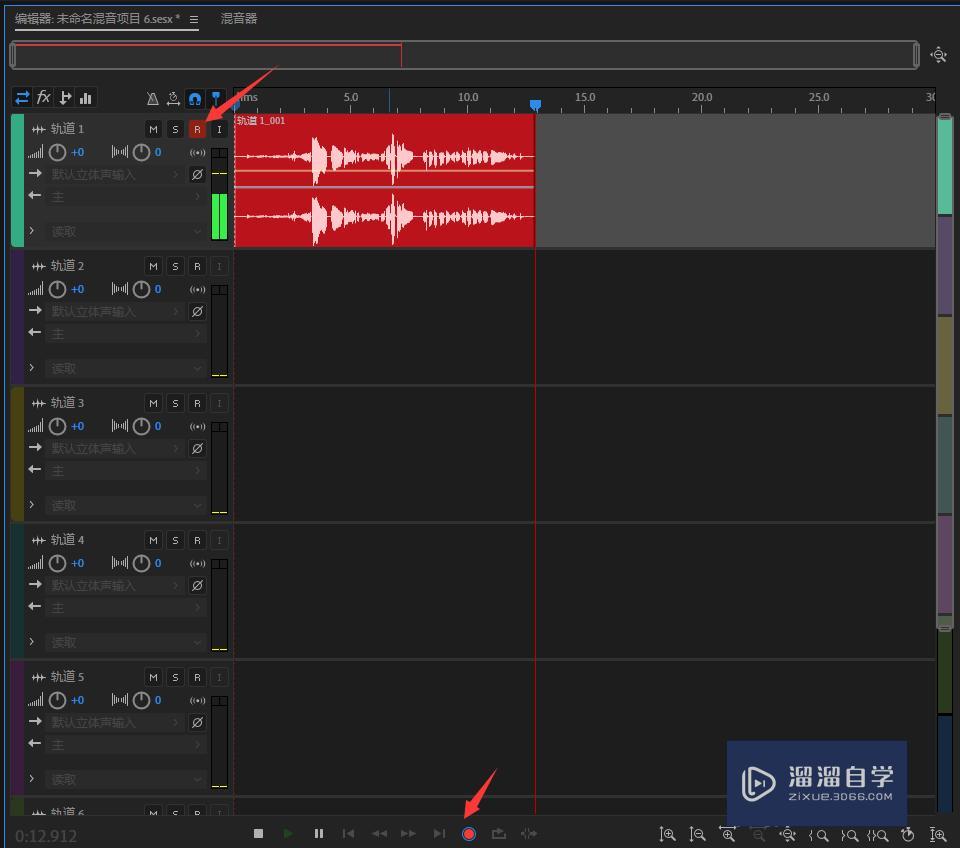
Task: Open input dropdown of 轨道 2
Action: (x=115, y=312)
